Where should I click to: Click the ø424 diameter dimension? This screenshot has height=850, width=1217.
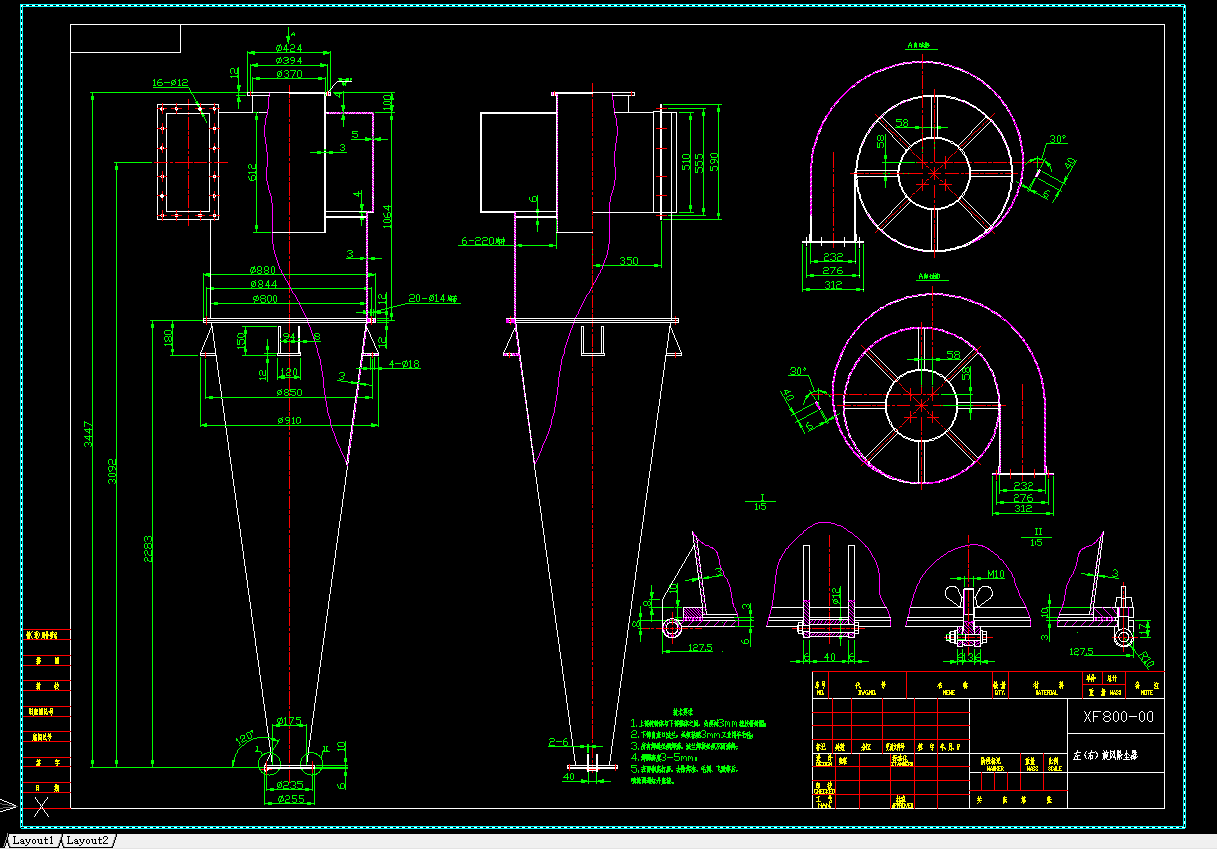coord(289,48)
